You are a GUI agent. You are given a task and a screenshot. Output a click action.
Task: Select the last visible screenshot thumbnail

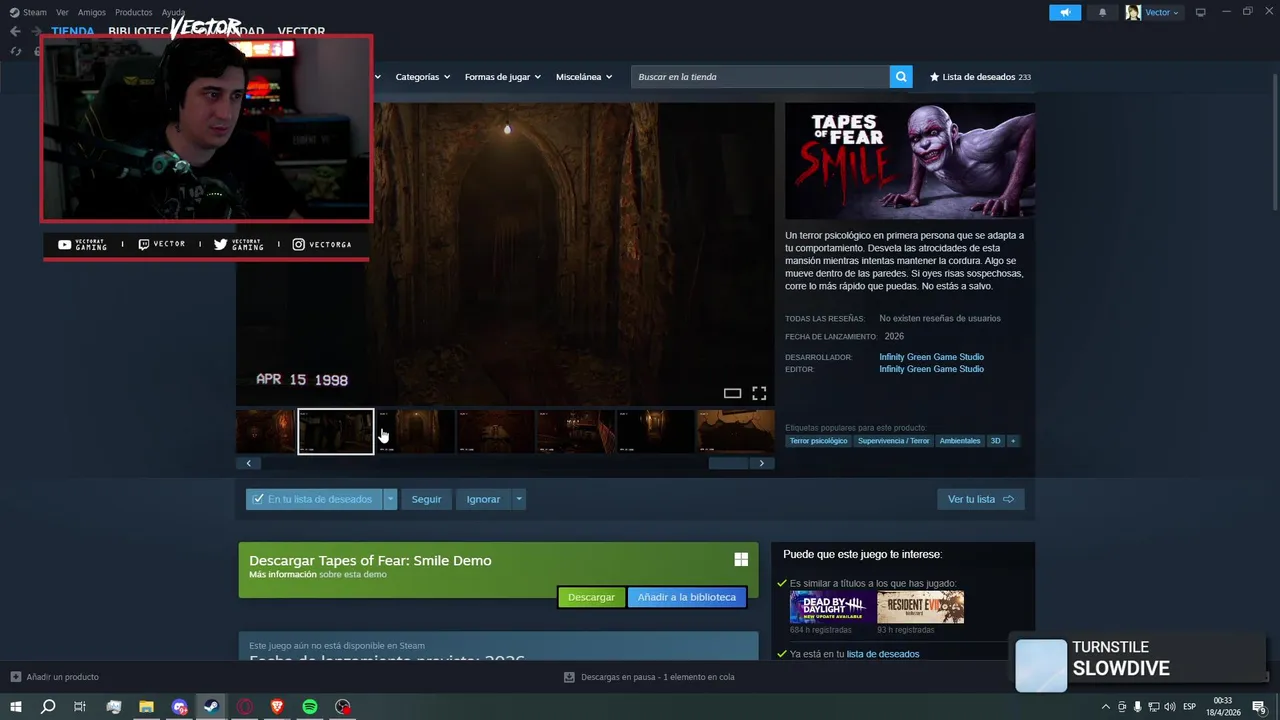pos(735,432)
